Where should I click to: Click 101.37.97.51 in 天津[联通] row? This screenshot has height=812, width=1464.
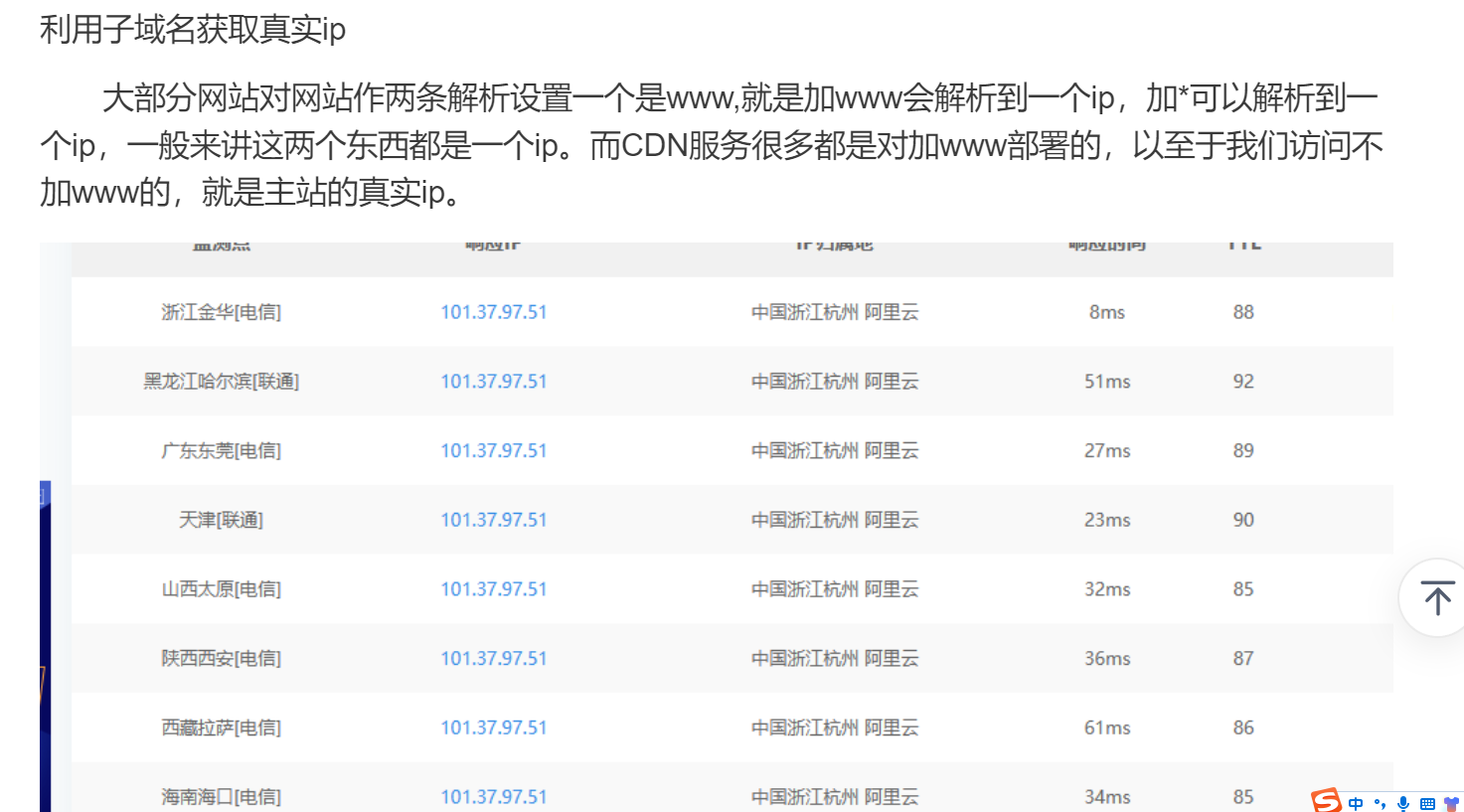click(x=493, y=520)
